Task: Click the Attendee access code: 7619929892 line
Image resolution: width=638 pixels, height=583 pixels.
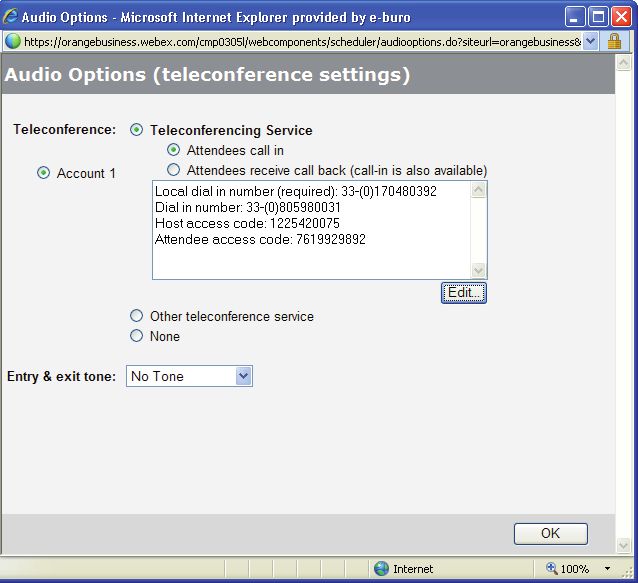Action: pyautogui.click(x=260, y=239)
